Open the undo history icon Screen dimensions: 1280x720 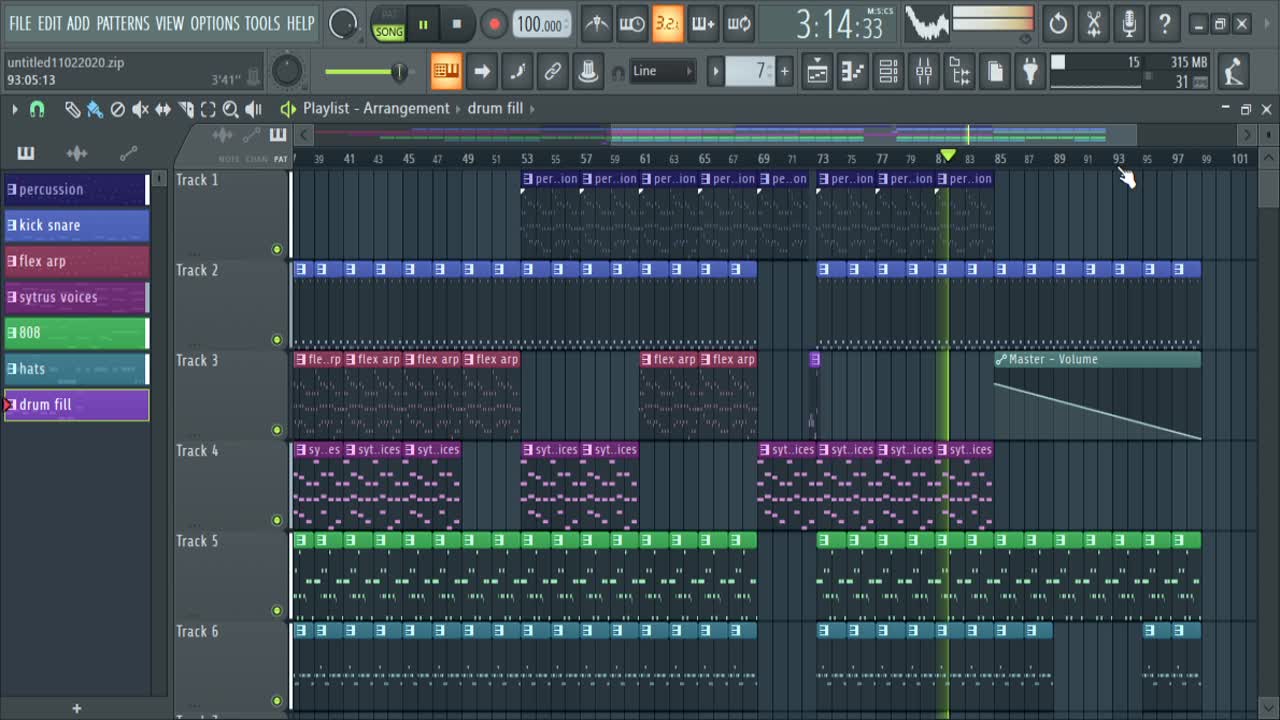[1058, 23]
